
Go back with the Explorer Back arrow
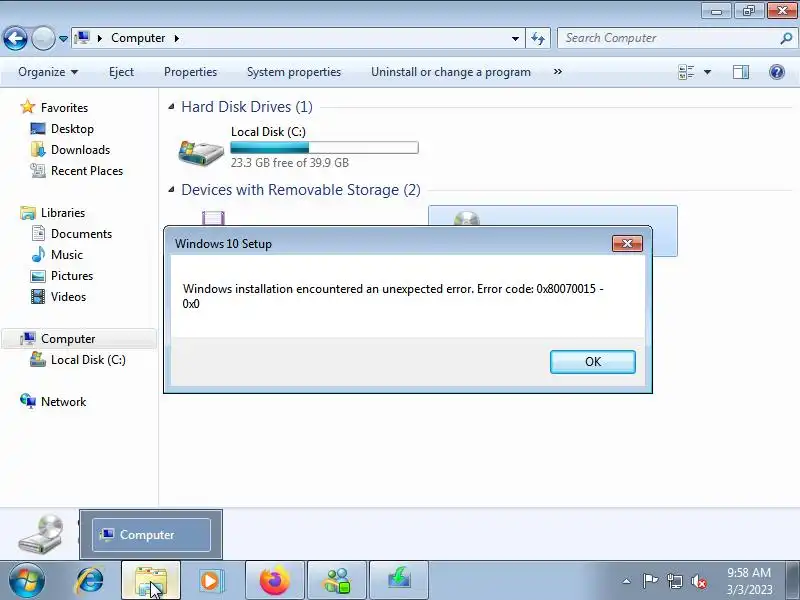15,38
